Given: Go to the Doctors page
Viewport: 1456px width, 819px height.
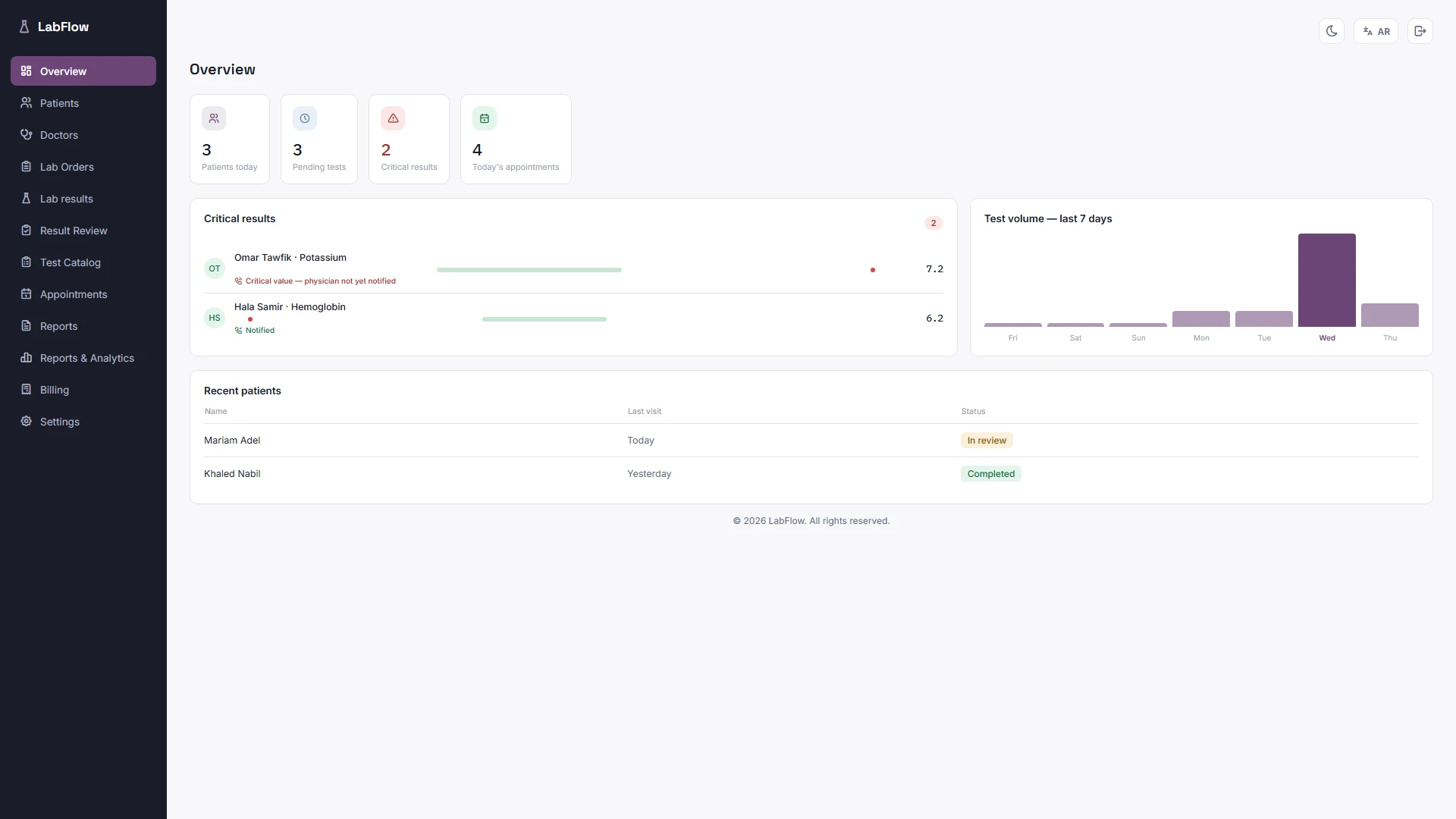Looking at the screenshot, I should [83, 134].
